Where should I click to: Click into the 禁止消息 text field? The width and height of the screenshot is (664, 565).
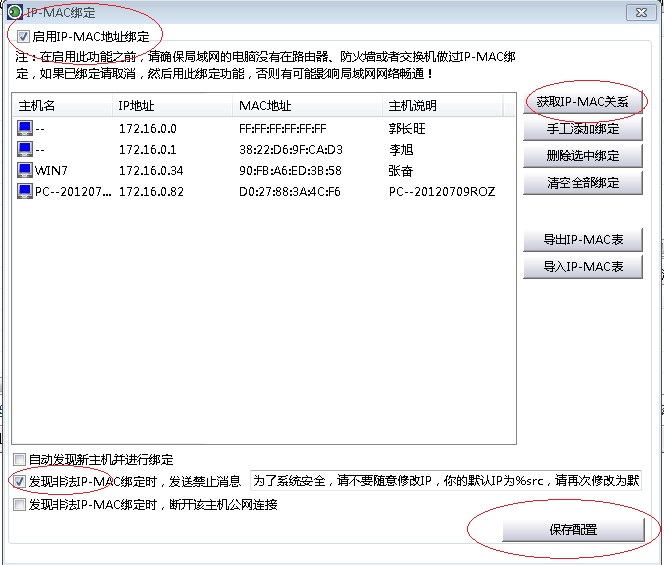pos(445,481)
